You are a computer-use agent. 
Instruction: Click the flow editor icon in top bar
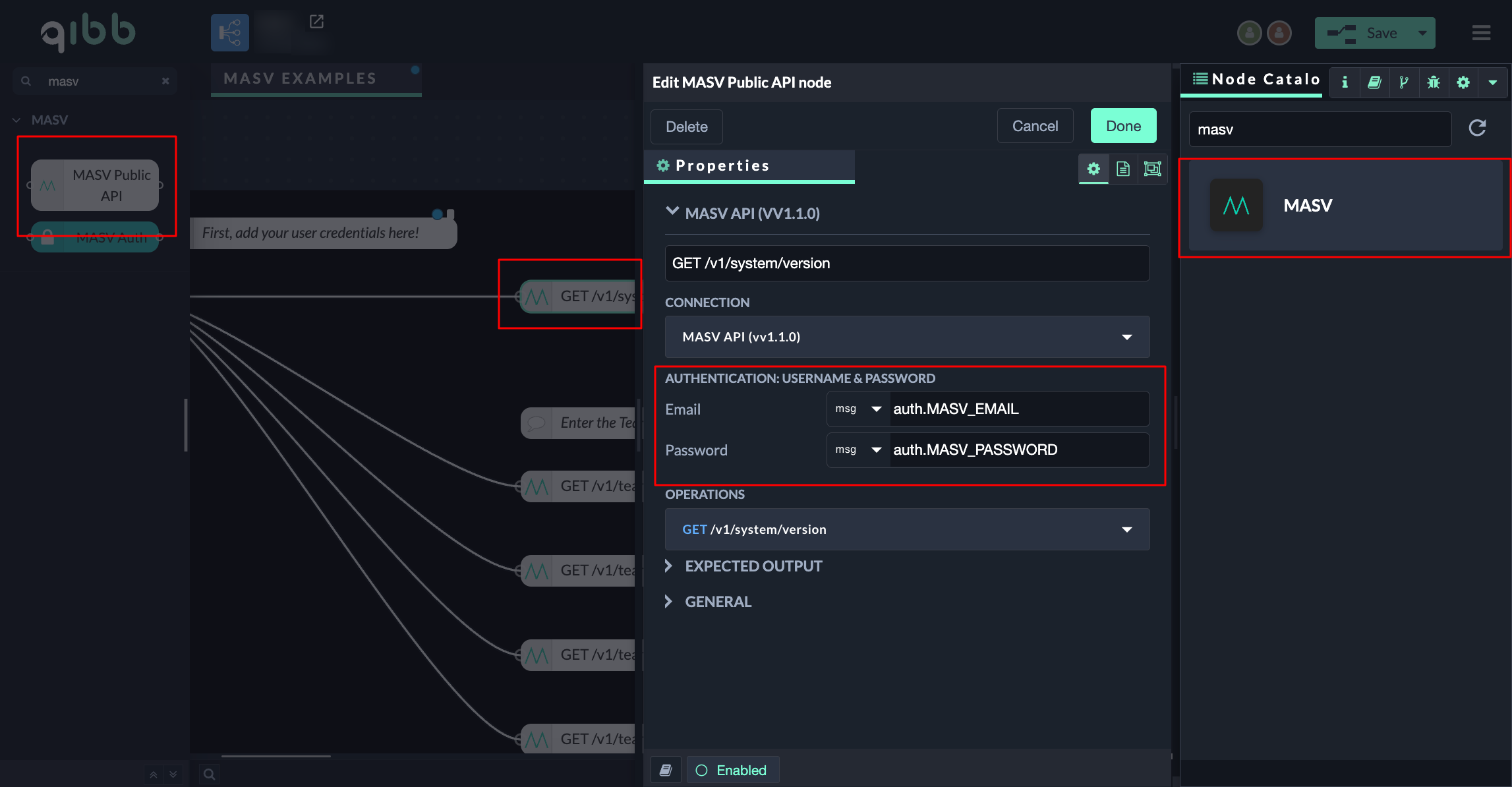tap(229, 33)
